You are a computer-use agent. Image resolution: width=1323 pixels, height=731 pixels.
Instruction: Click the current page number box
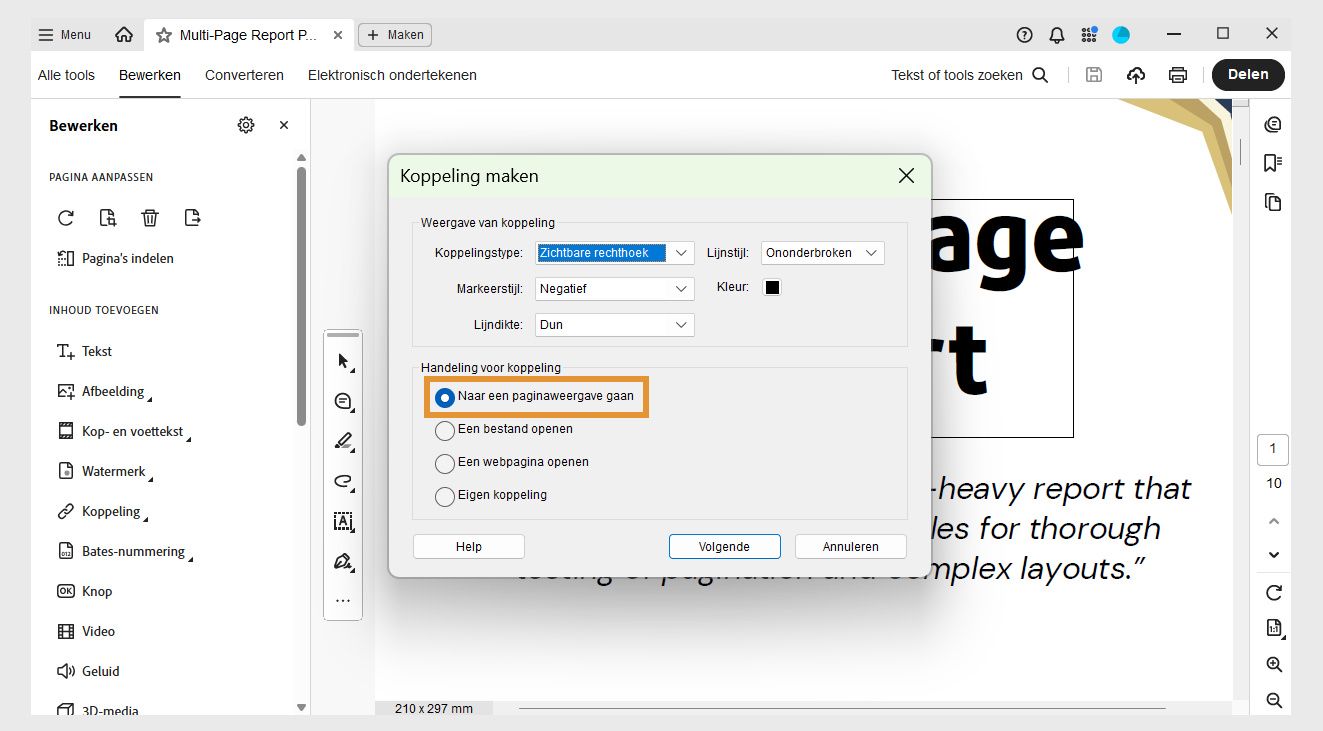pos(1273,449)
